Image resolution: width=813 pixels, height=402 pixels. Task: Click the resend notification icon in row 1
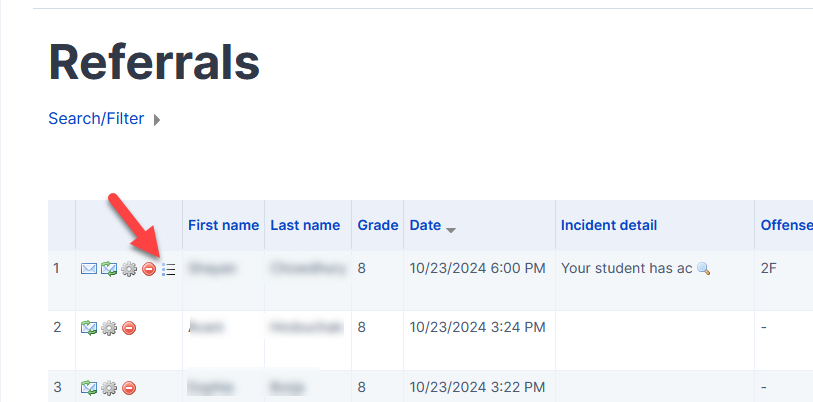(x=108, y=269)
